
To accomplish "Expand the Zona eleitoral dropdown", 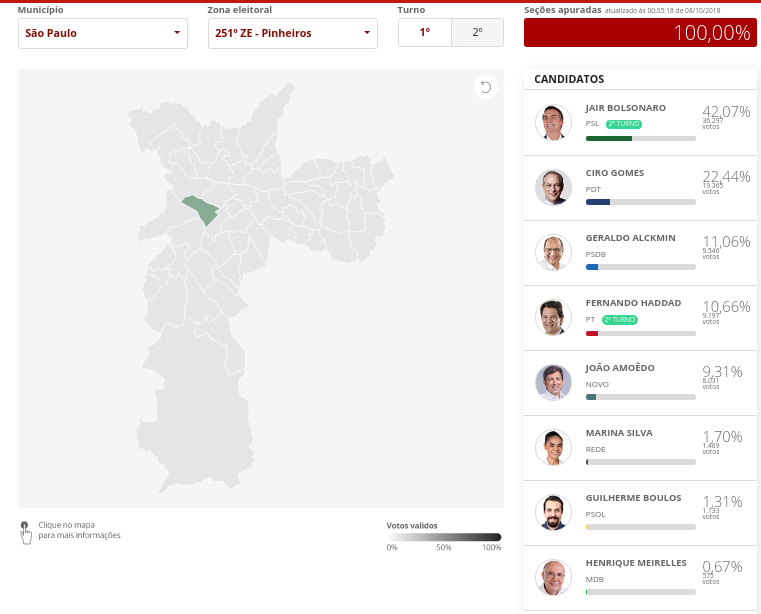I will pyautogui.click(x=293, y=33).
